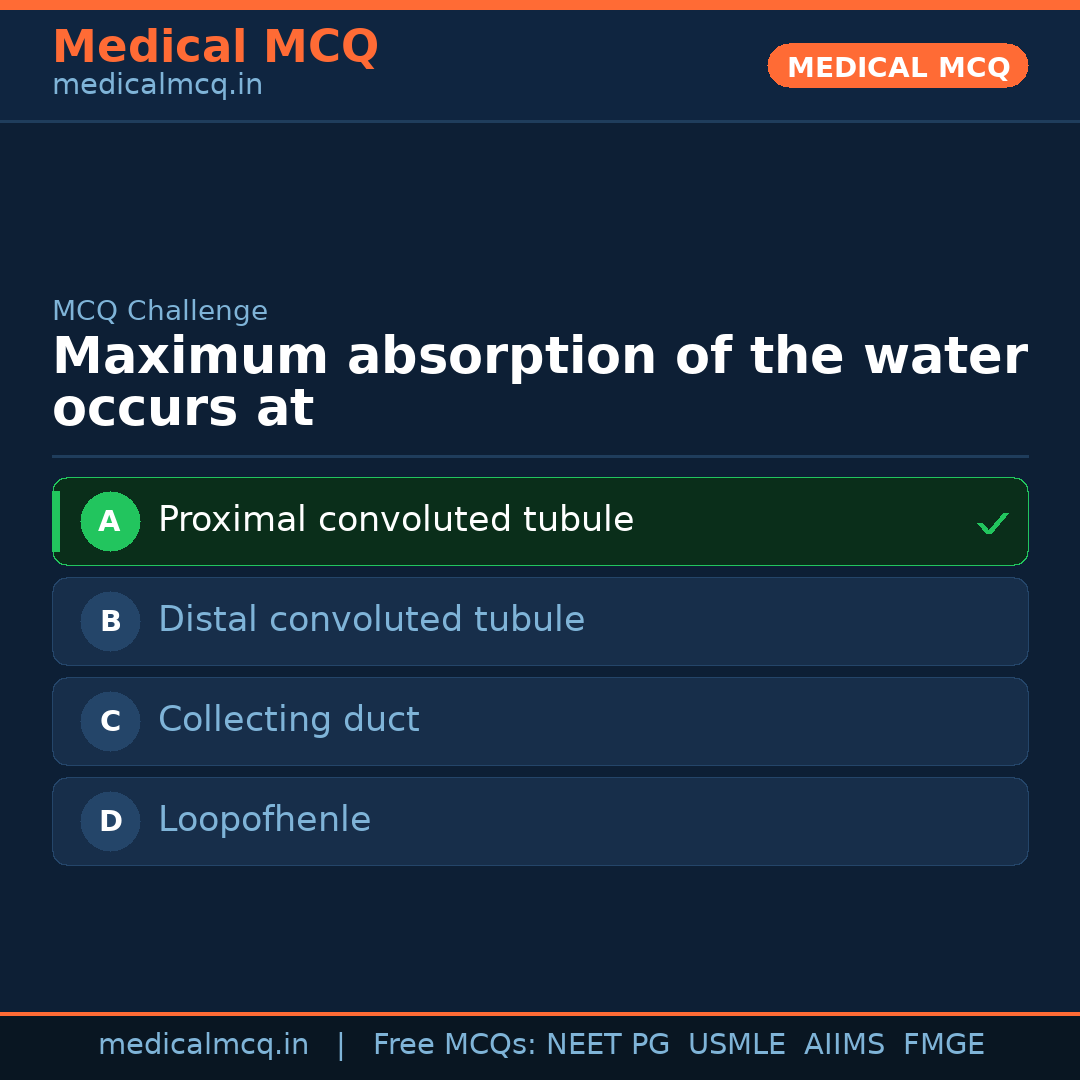Viewport: 1080px width, 1080px height.
Task: Open medicalmcq.in link in the footer
Action: [203, 1045]
